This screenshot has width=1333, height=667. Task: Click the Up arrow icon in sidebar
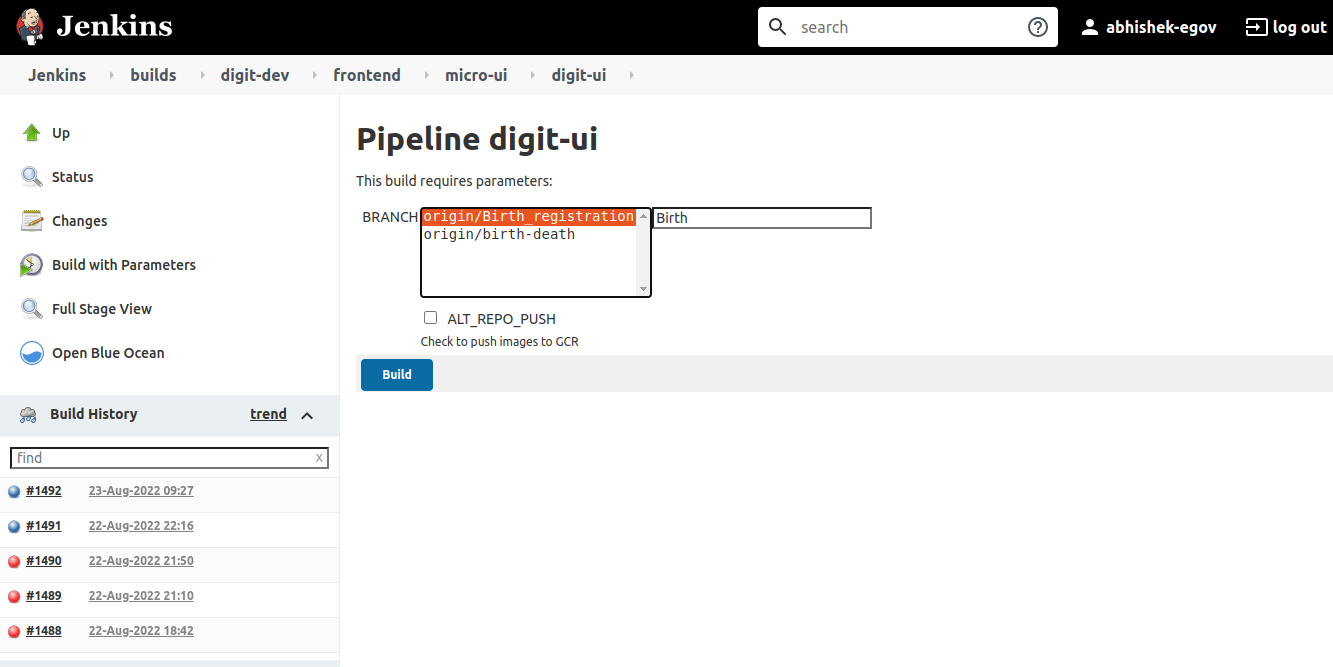point(32,133)
